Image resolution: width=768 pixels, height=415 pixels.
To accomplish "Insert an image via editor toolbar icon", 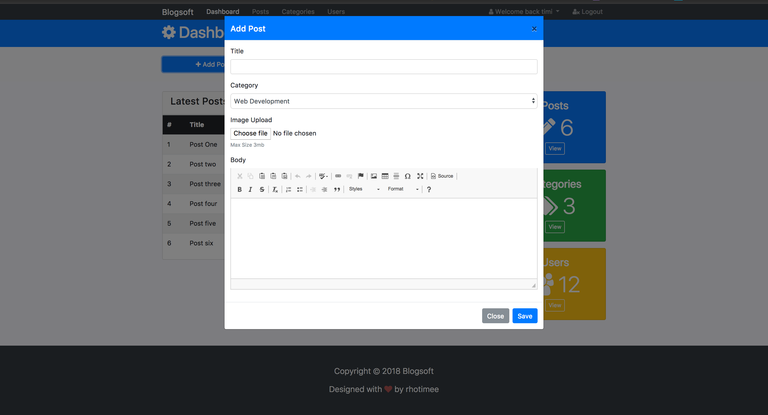I will pyautogui.click(x=374, y=176).
